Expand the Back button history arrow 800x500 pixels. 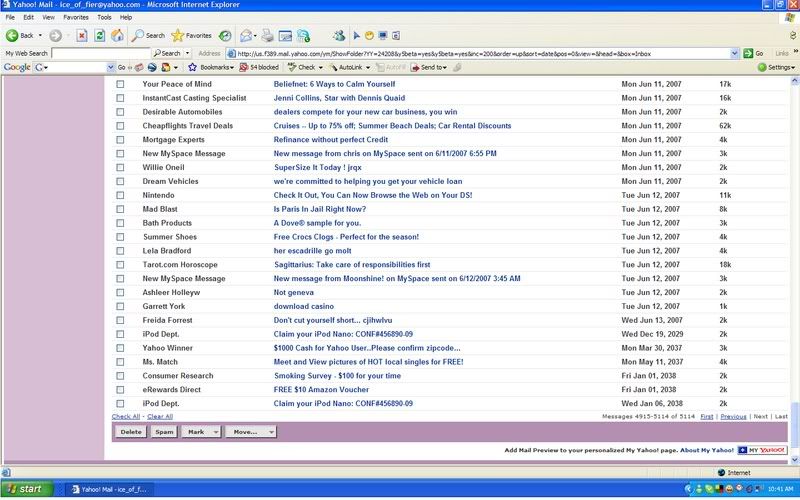pyautogui.click(x=40, y=35)
